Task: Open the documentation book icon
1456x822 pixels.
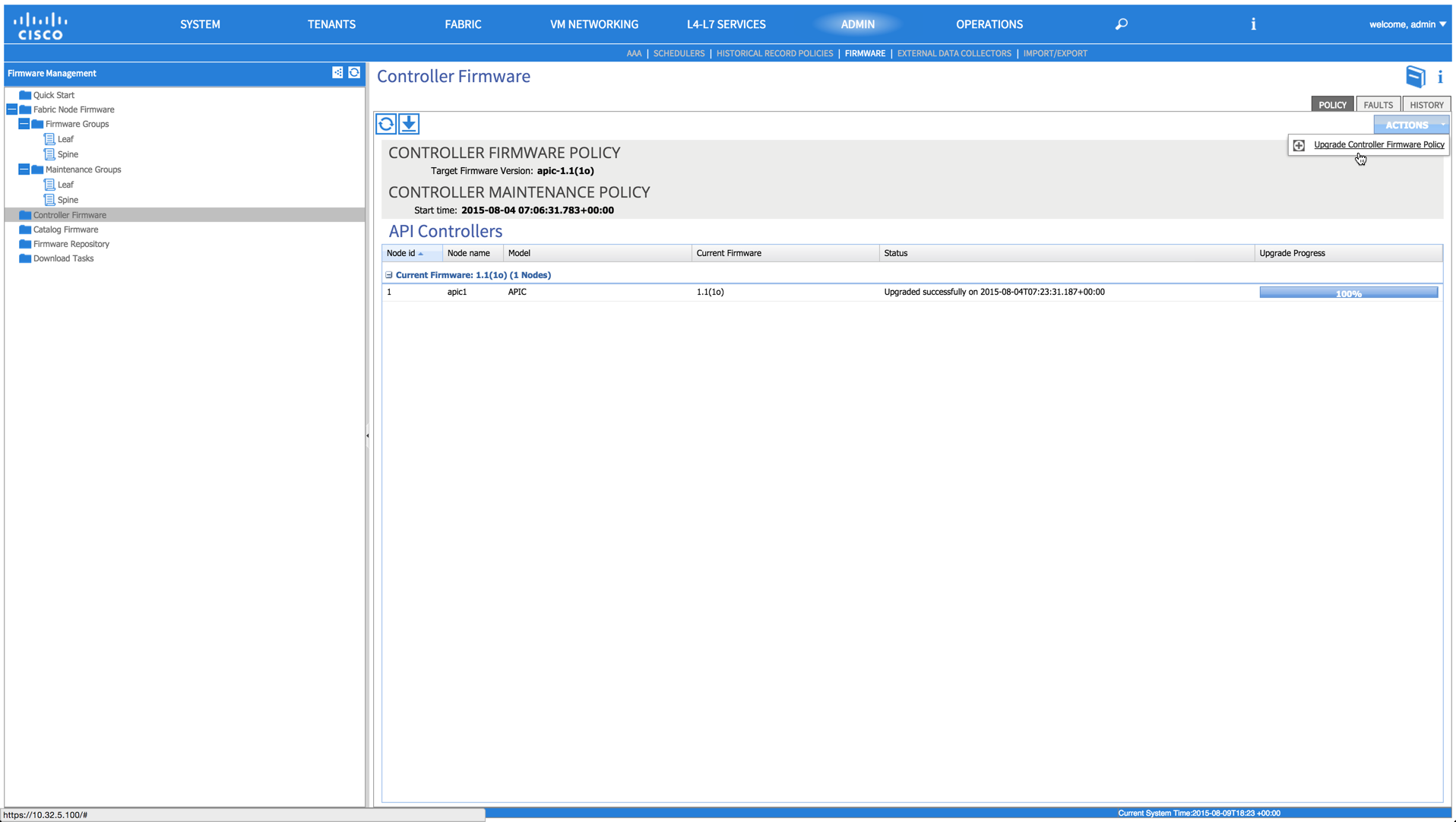Action: point(1415,77)
